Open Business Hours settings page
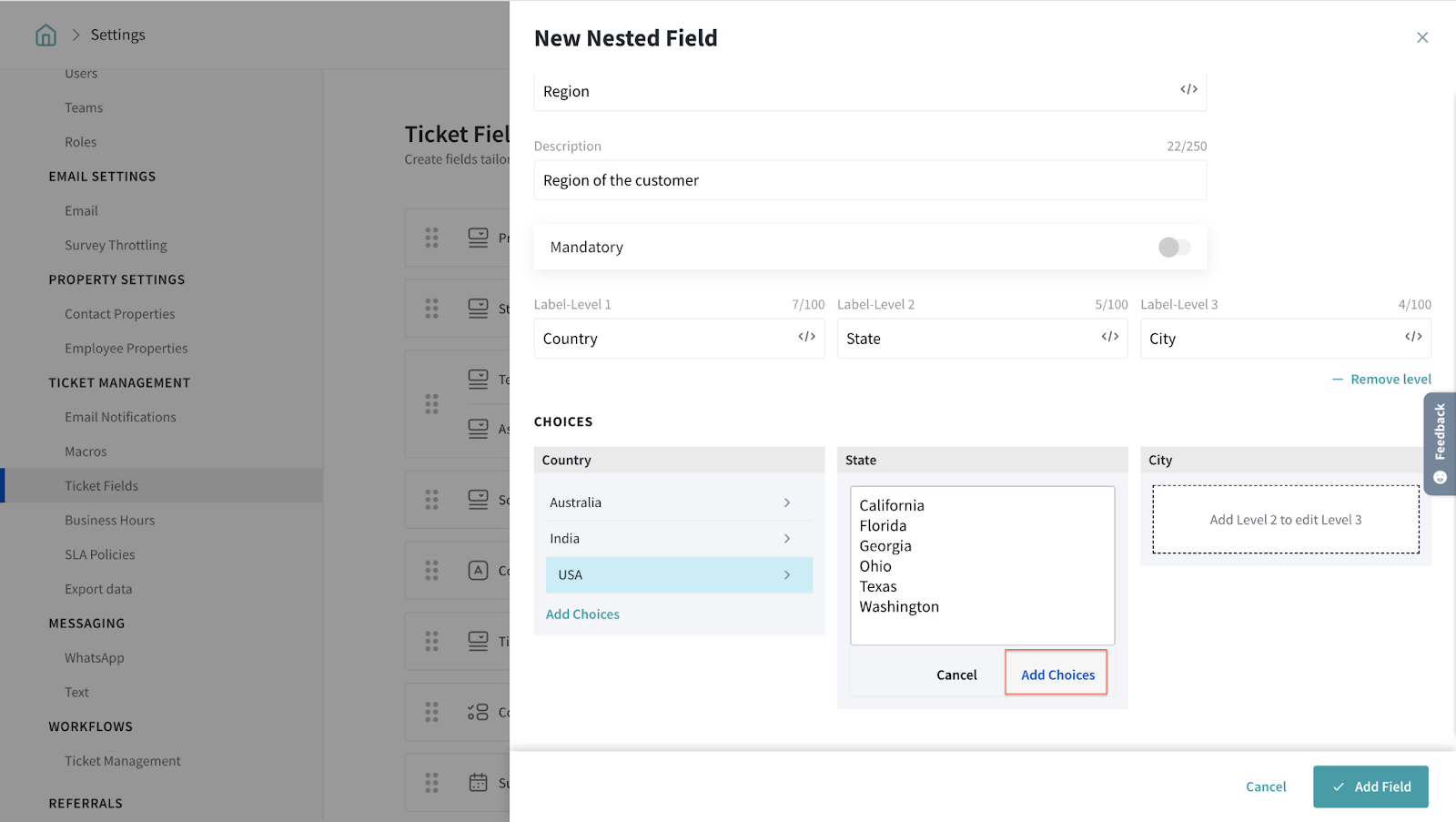Image resolution: width=1456 pixels, height=822 pixels. 110,521
